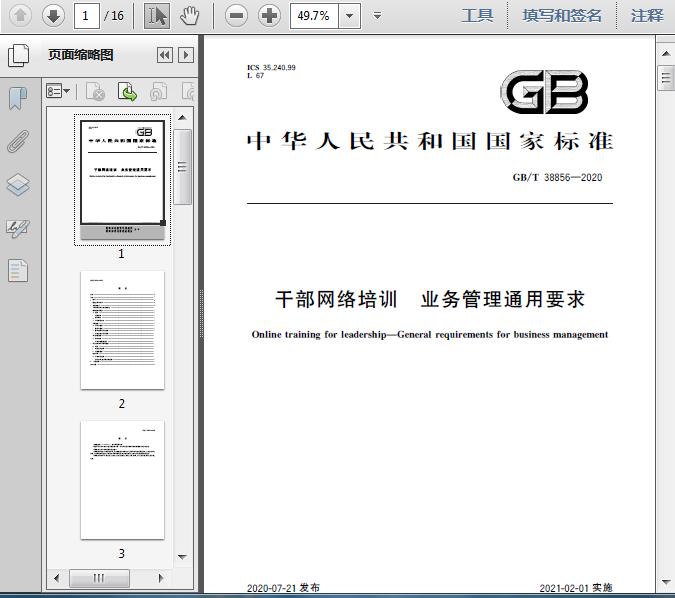The height and width of the screenshot is (598, 675).
Task: Click the page thumbnails icon in the sidebar
Action: (x=18, y=56)
